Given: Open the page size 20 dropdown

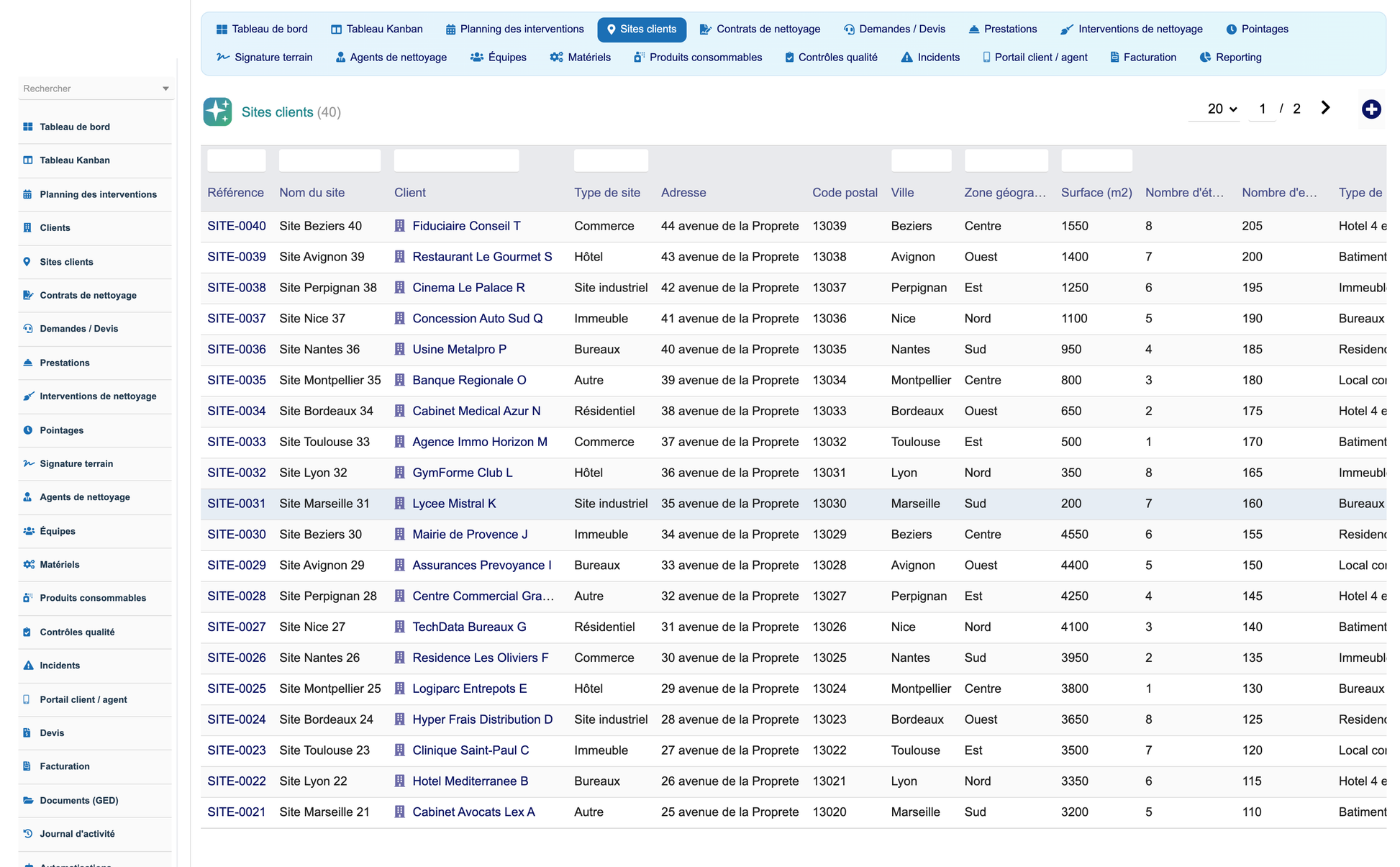Looking at the screenshot, I should (x=1215, y=109).
